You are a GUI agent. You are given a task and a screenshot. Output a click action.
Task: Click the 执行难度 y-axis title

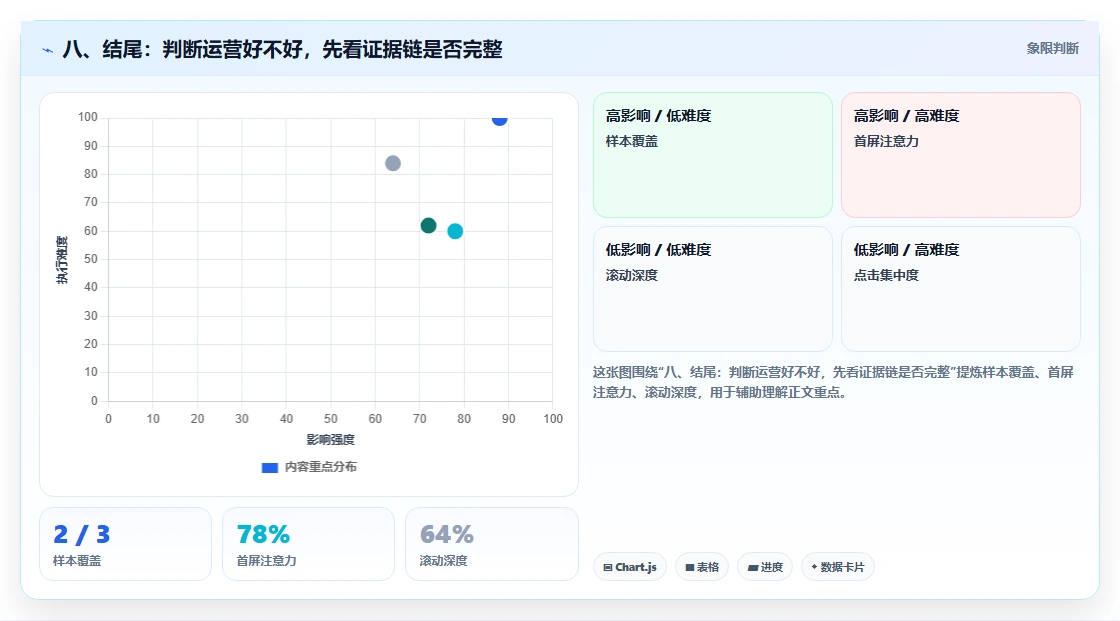(62, 260)
